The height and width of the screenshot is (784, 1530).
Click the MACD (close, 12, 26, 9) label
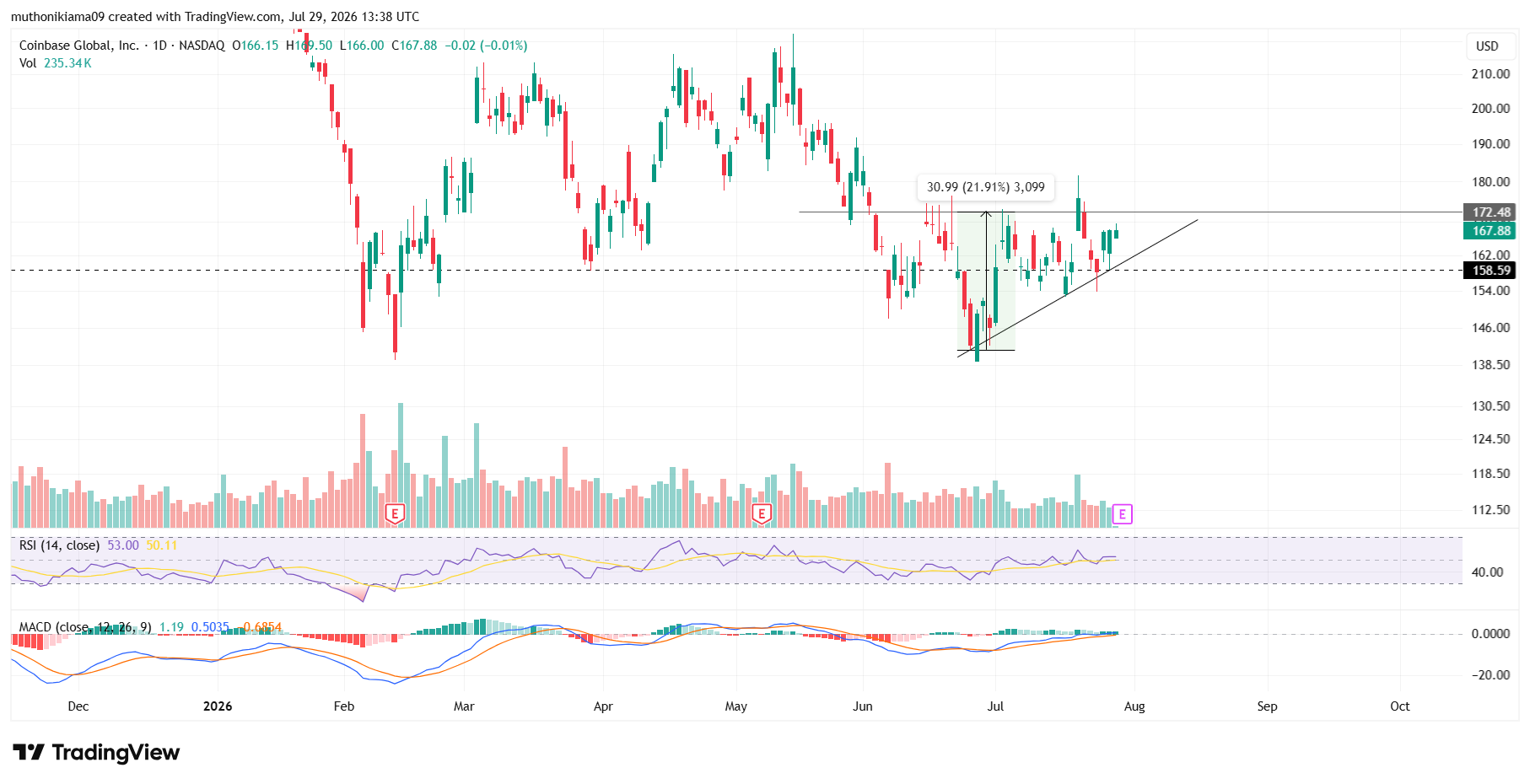coord(85,627)
